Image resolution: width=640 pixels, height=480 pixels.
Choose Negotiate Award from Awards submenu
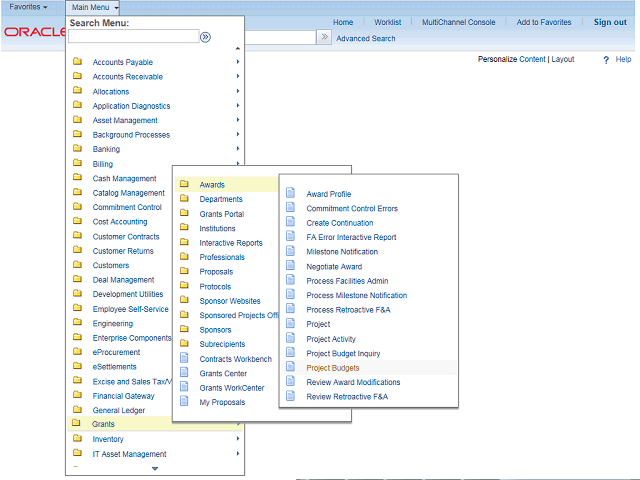[334, 267]
